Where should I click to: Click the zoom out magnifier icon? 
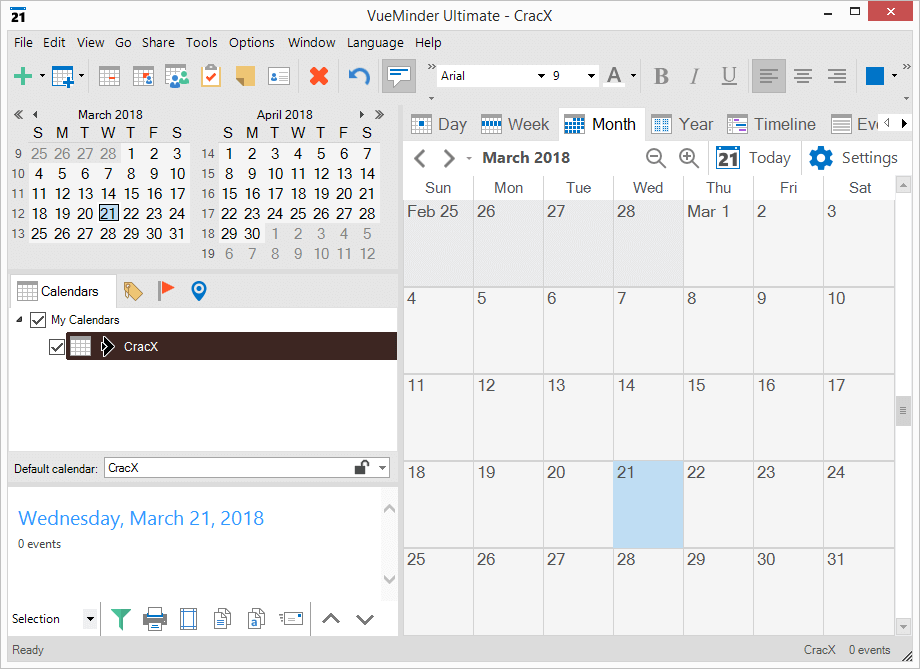click(655, 158)
